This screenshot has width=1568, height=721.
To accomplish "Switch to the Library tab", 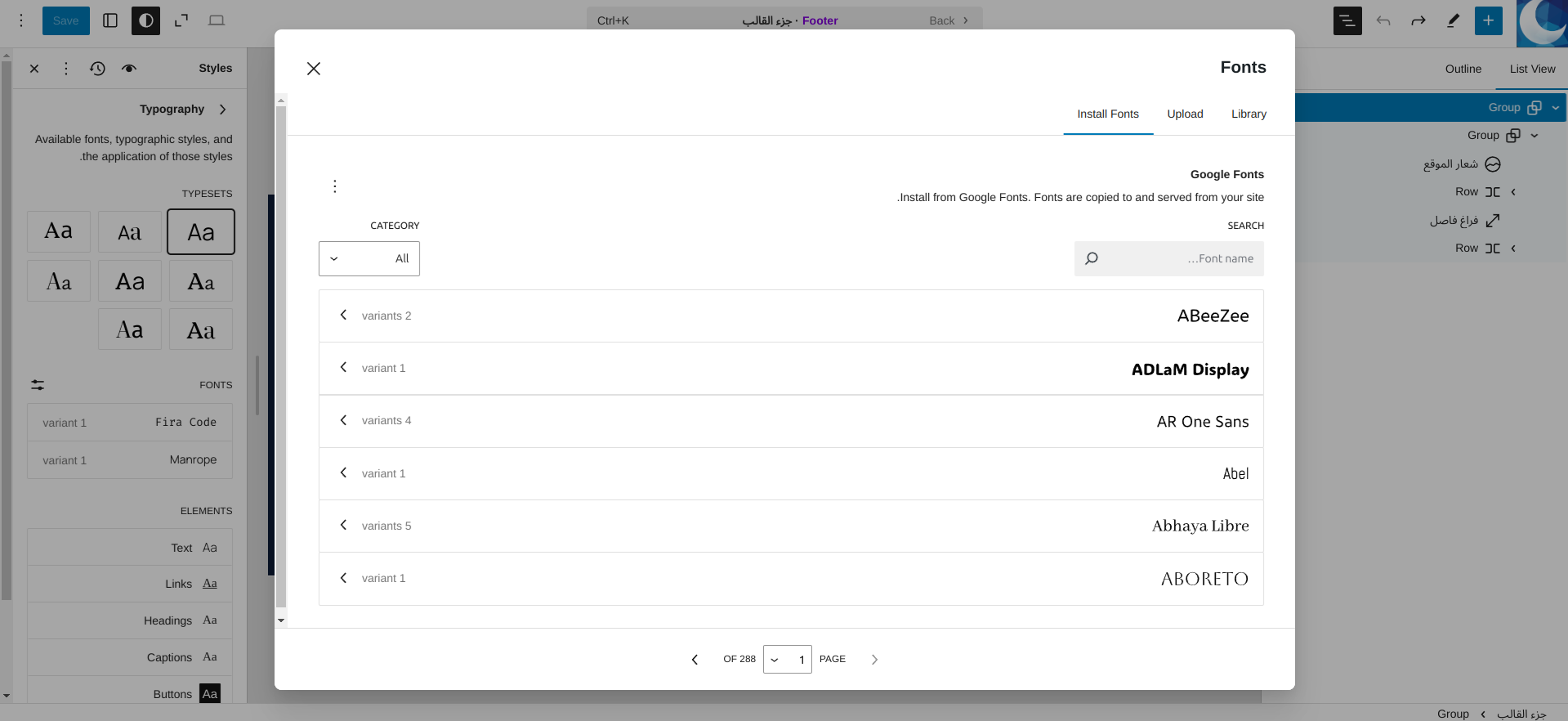I will pos(1249,114).
